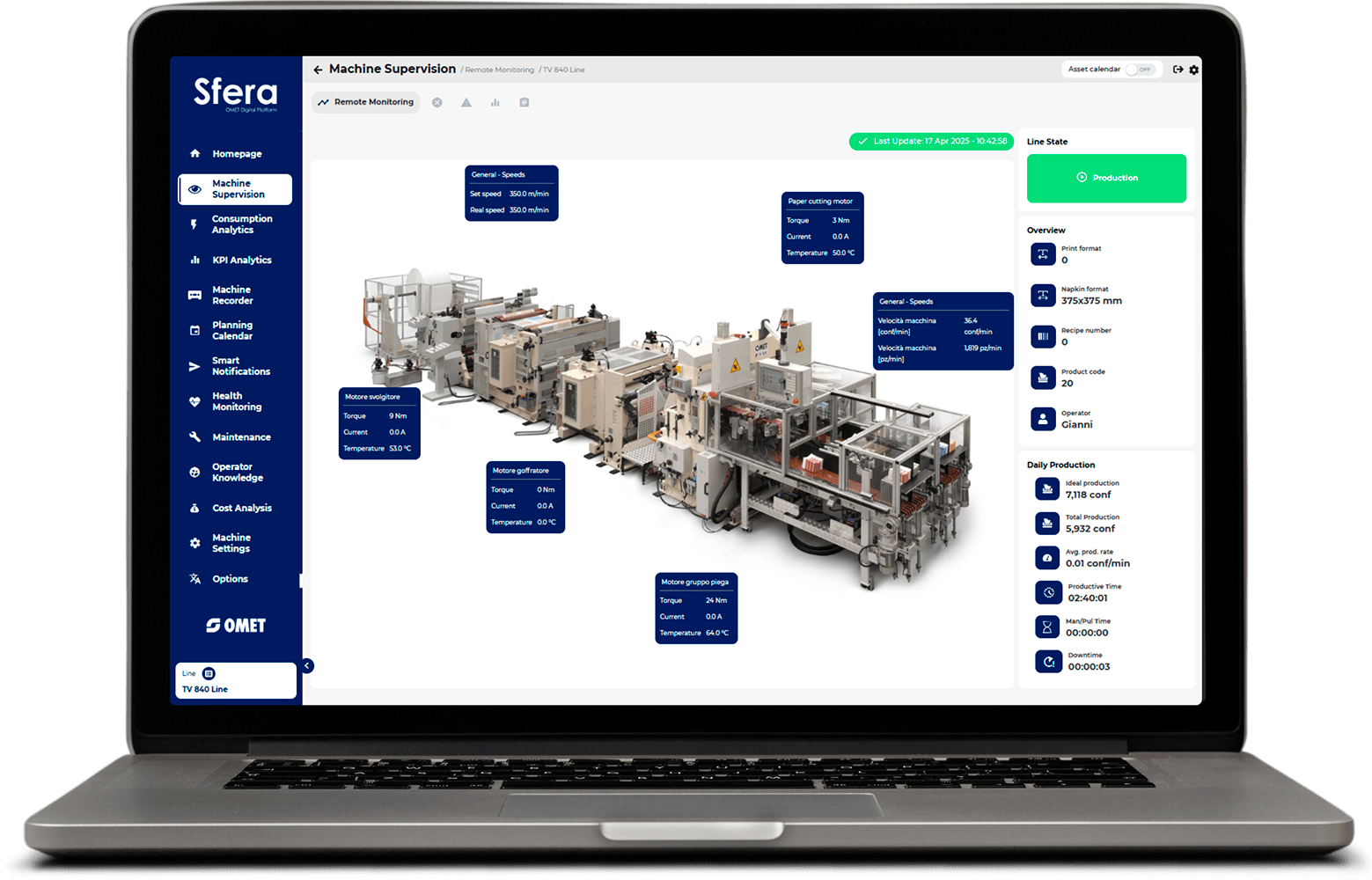Open the alarms warning triangle tab

tap(466, 103)
